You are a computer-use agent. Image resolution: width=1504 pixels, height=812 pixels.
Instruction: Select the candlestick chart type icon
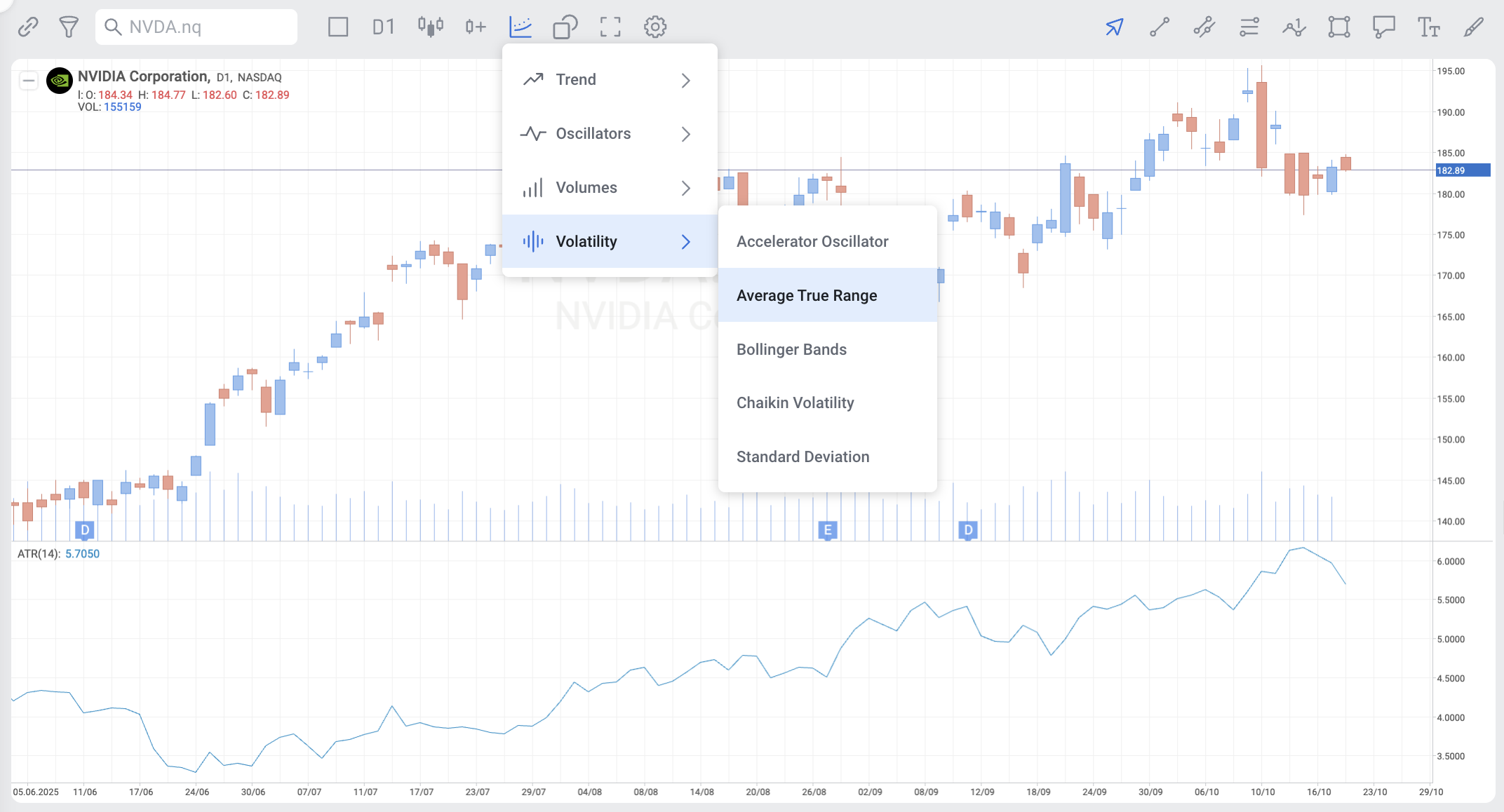[x=430, y=27]
